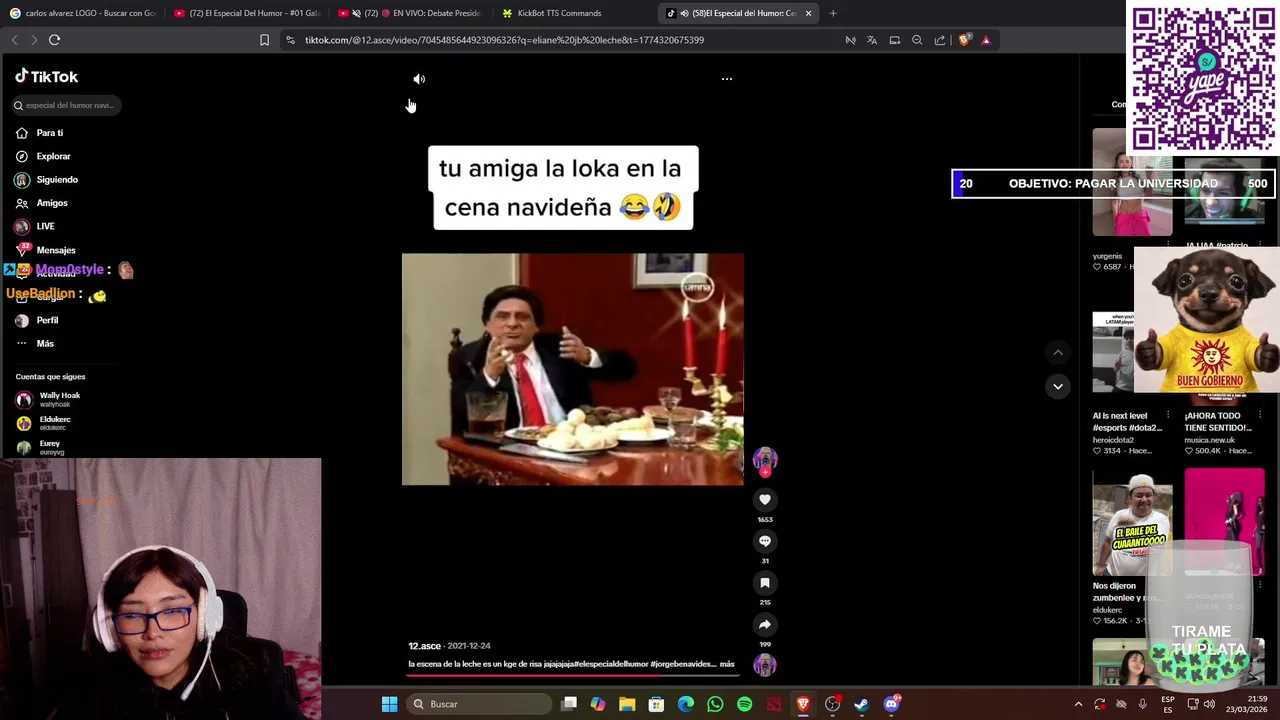Open the TikTok logo home link
The height and width of the screenshot is (720, 1280).
click(47, 77)
